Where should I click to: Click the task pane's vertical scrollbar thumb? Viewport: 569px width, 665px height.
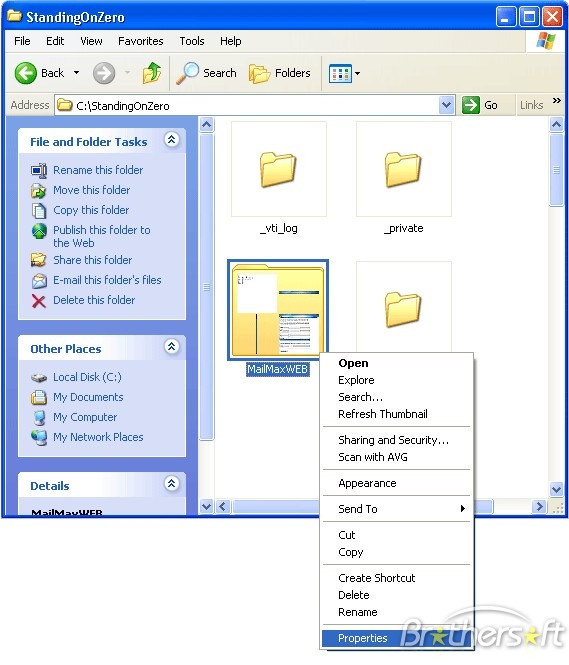tap(206, 288)
